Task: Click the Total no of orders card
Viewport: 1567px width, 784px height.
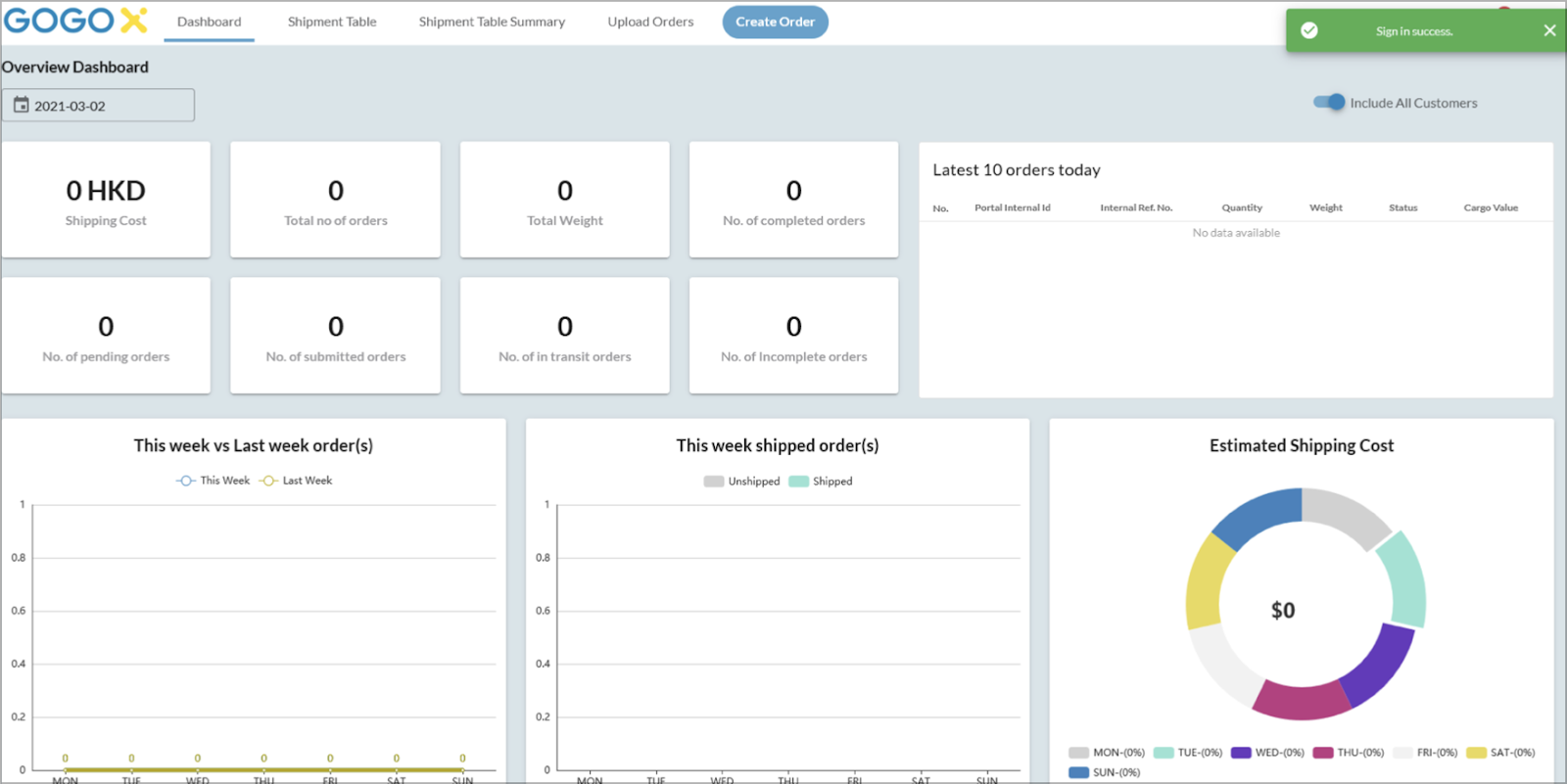Action: 335,200
